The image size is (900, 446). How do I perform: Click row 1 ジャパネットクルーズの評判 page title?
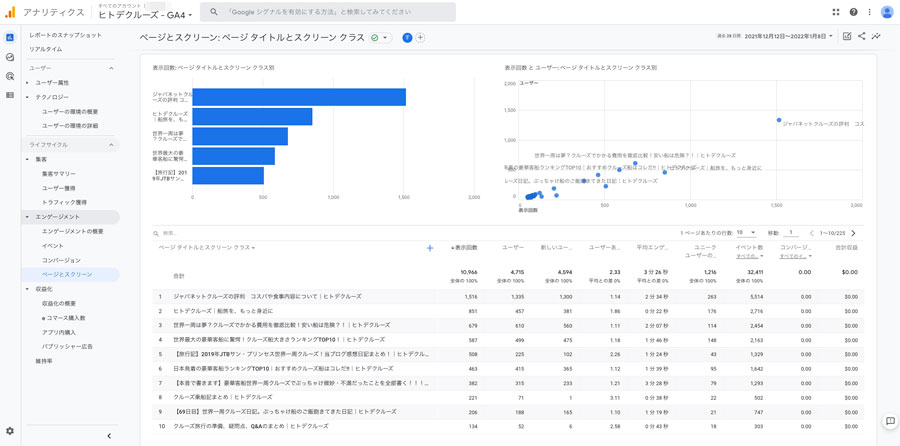click(267, 297)
